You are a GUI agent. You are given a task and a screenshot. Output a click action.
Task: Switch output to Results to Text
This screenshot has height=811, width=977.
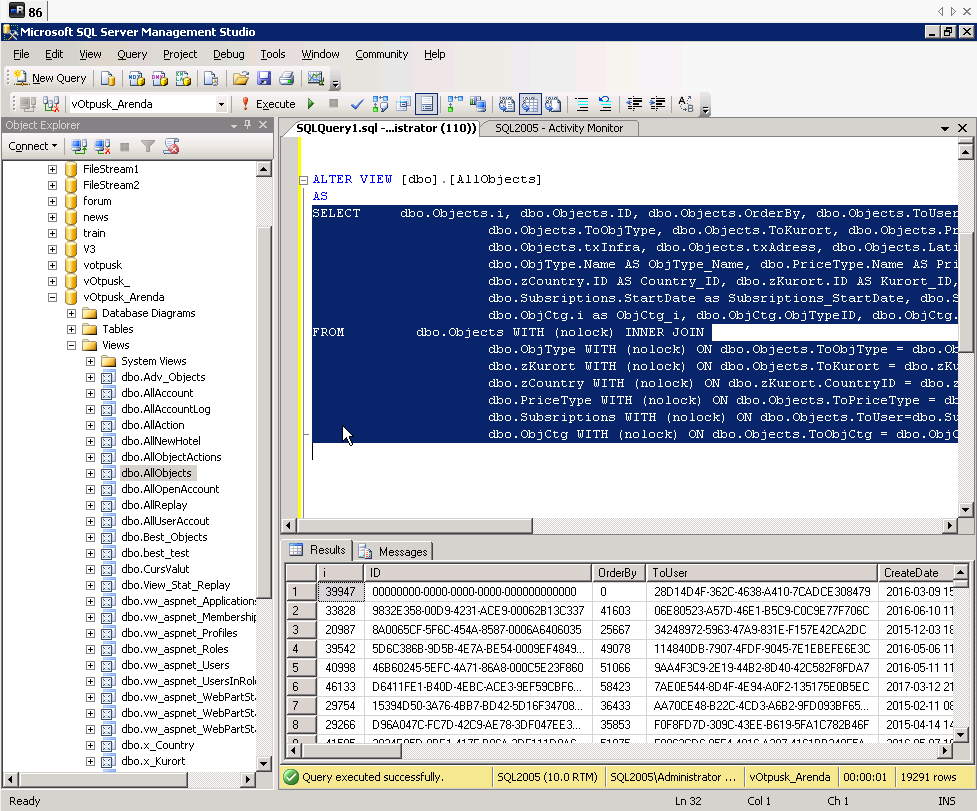pyautogui.click(x=507, y=103)
